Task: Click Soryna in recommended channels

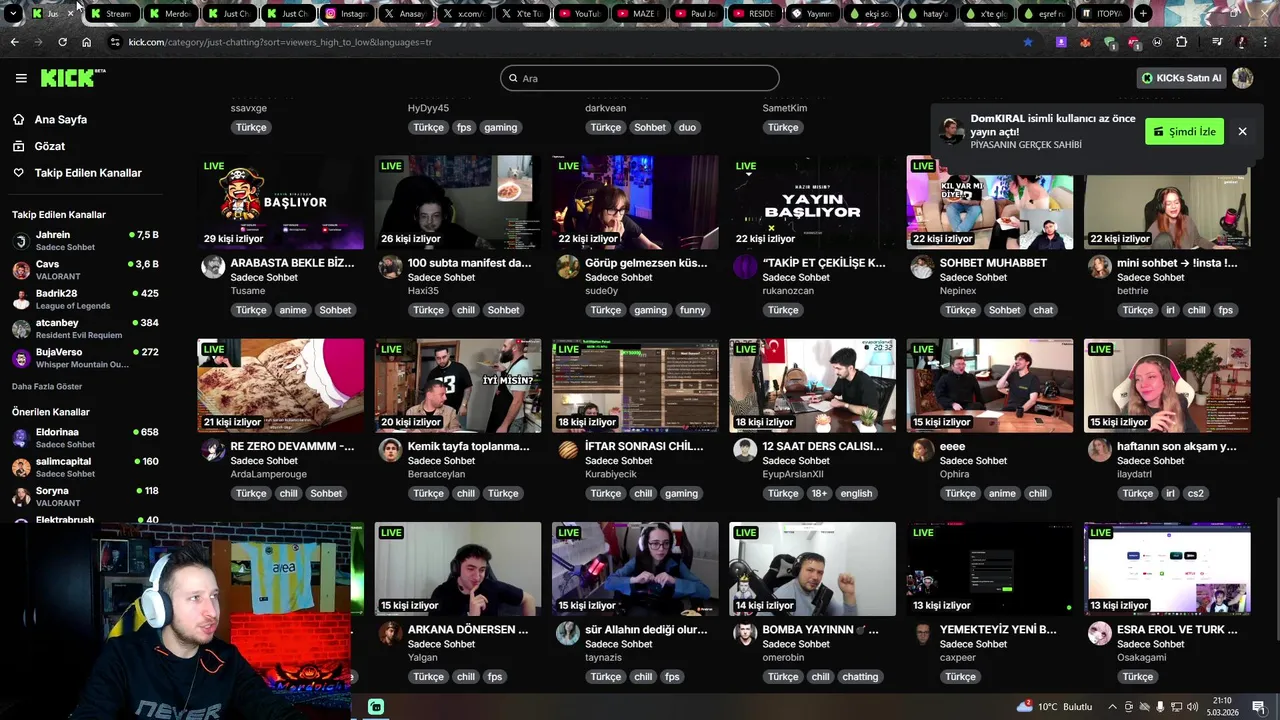Action: tap(85, 496)
